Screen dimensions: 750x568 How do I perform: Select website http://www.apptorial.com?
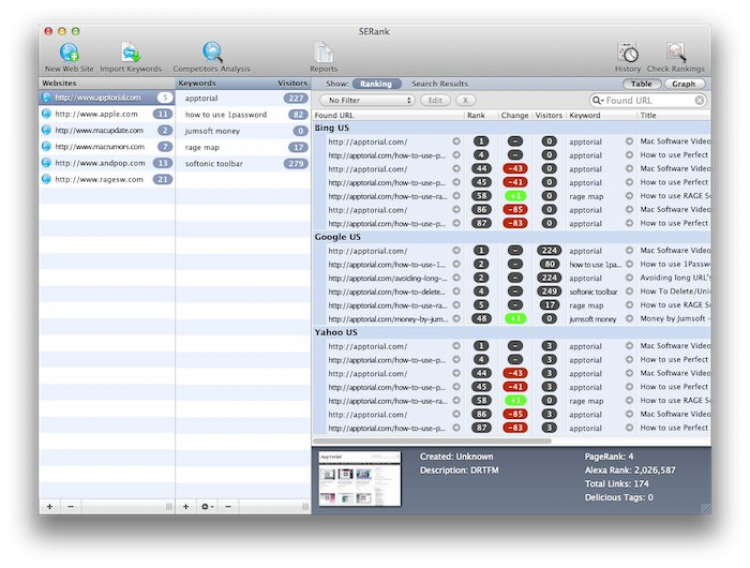(x=107, y=98)
